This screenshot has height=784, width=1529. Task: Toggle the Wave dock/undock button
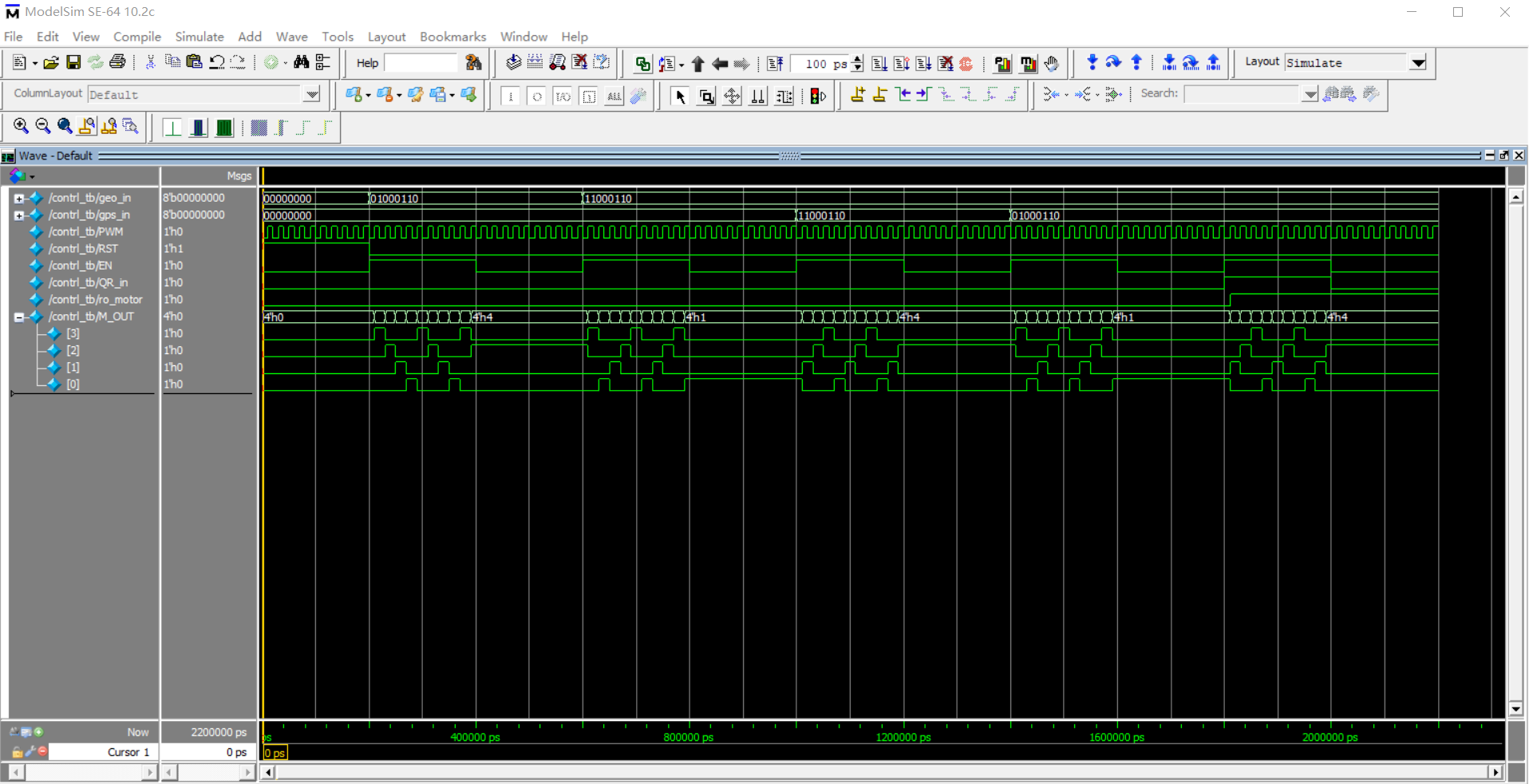(1504, 156)
